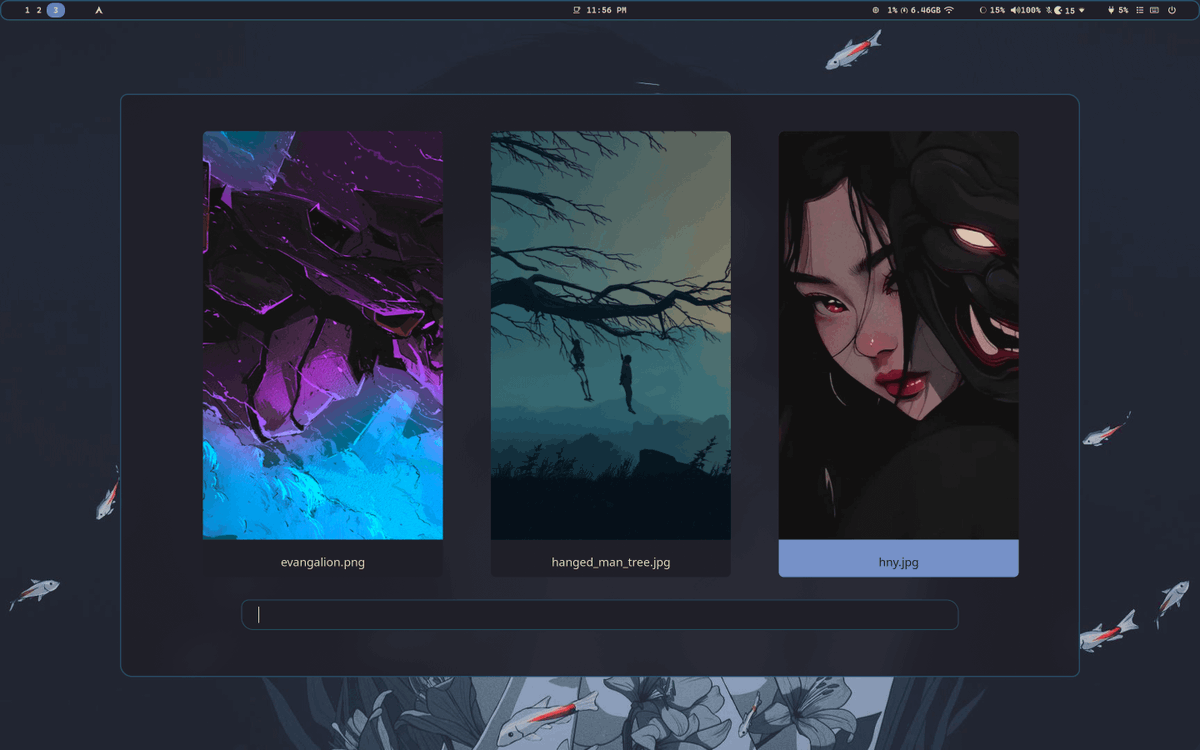
Task: Click the highlighted hny.jpg file name label
Action: point(899,562)
